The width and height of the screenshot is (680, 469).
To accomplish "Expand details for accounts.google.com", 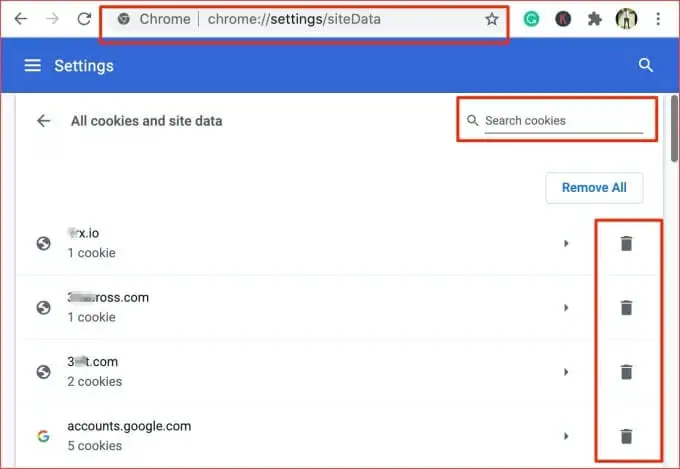I will [x=566, y=436].
